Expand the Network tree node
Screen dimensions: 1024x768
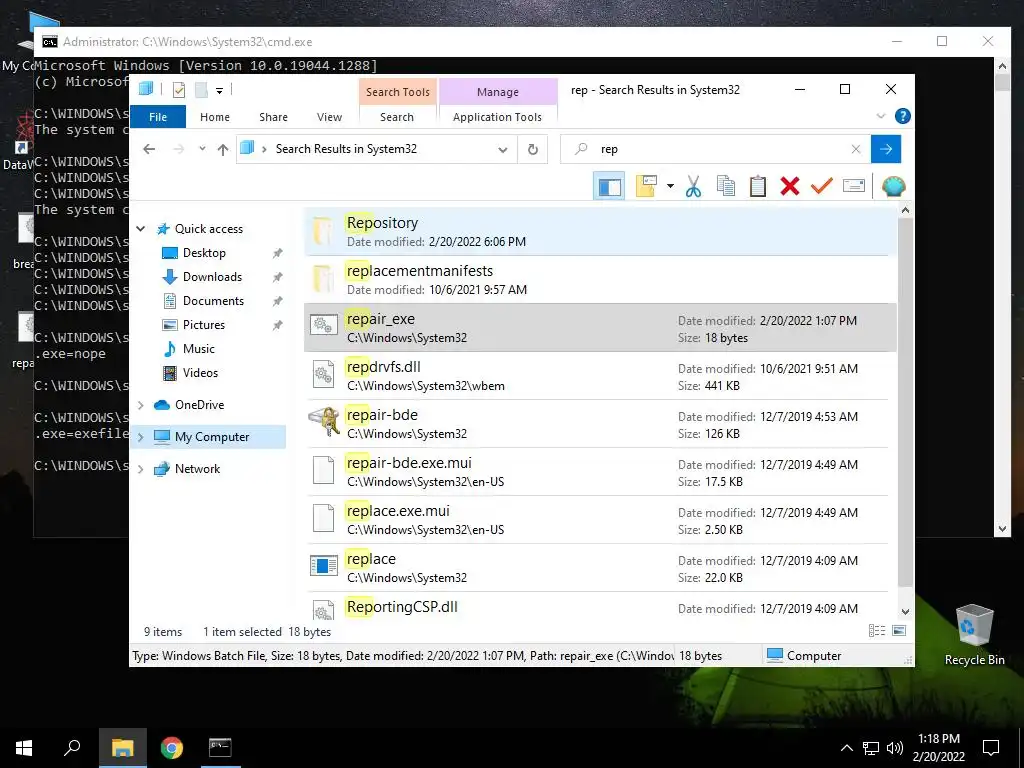(140, 469)
